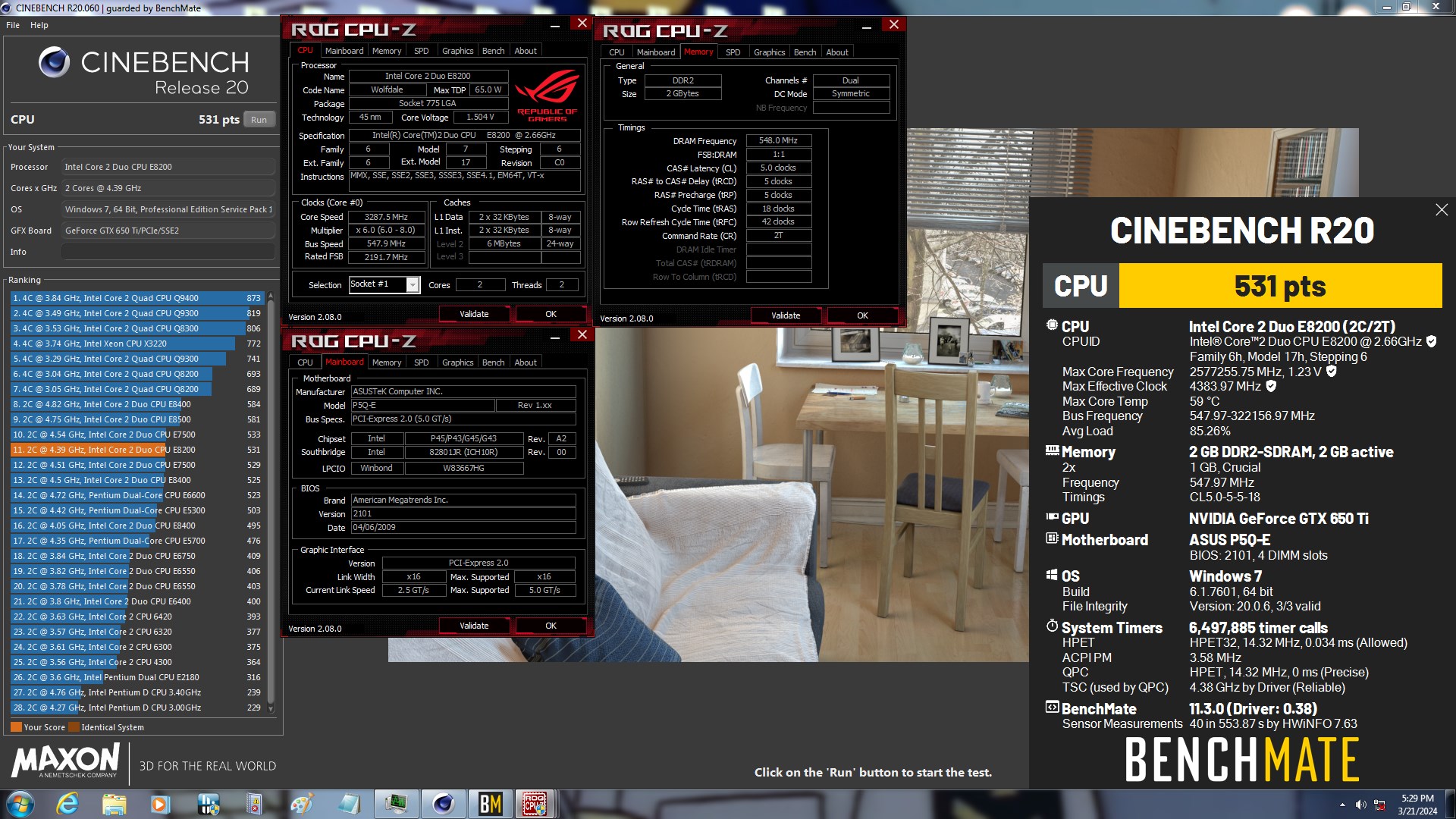Screen dimensions: 1456x819
Task: Click the taskbar clock showing 5:29 PM
Action: tap(1417, 805)
